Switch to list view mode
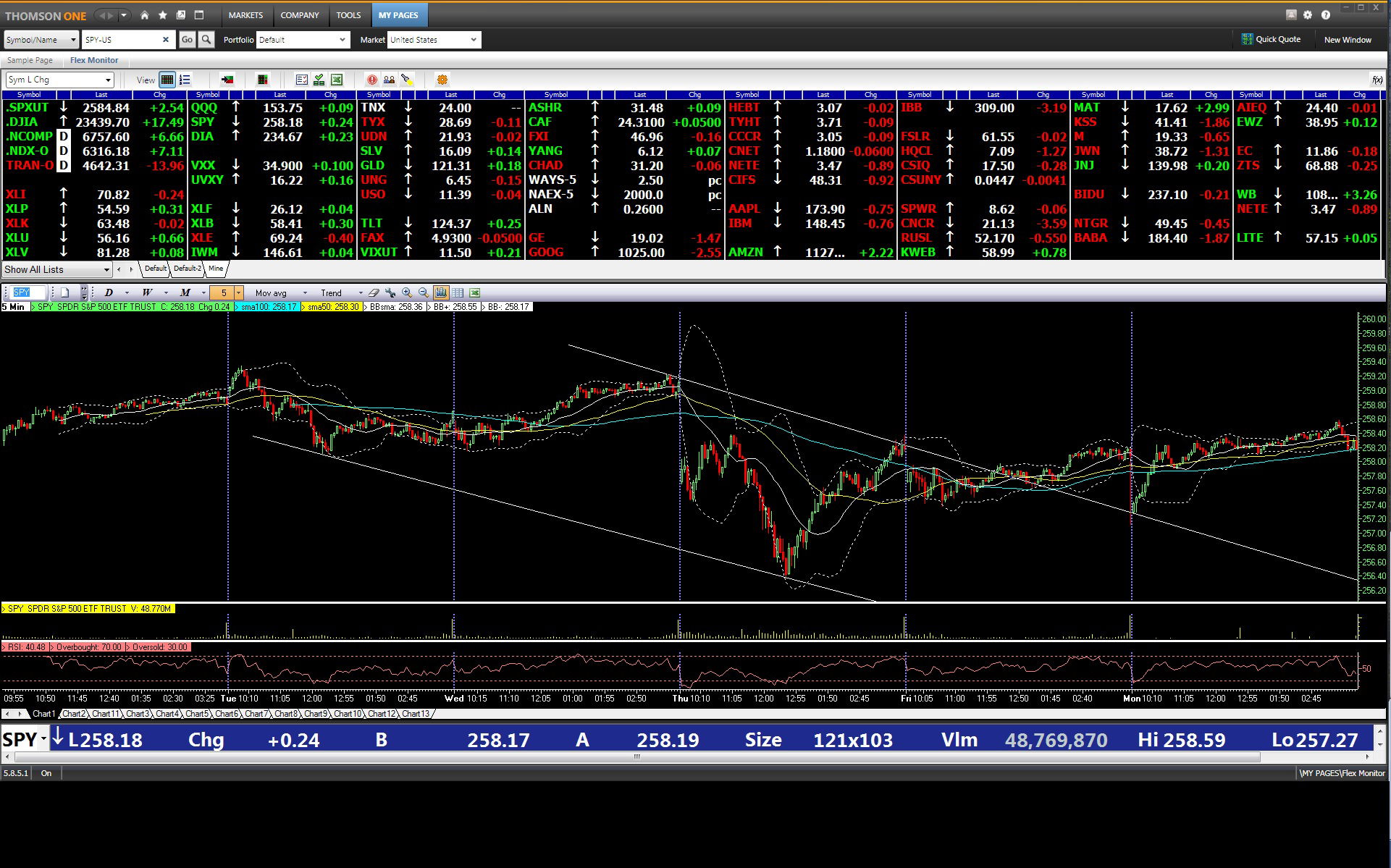The image size is (1391, 868). 185,80
